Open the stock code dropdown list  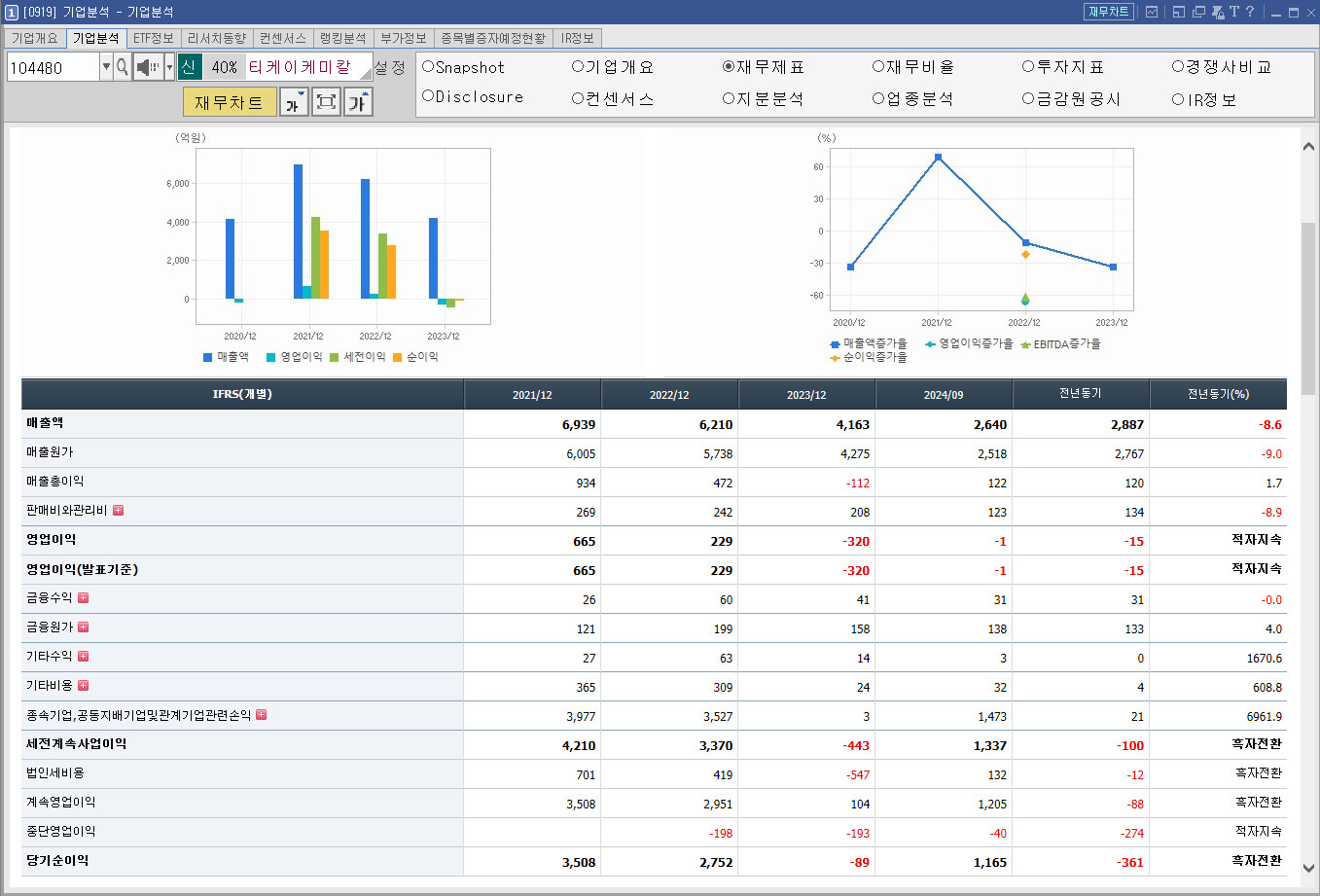point(105,68)
